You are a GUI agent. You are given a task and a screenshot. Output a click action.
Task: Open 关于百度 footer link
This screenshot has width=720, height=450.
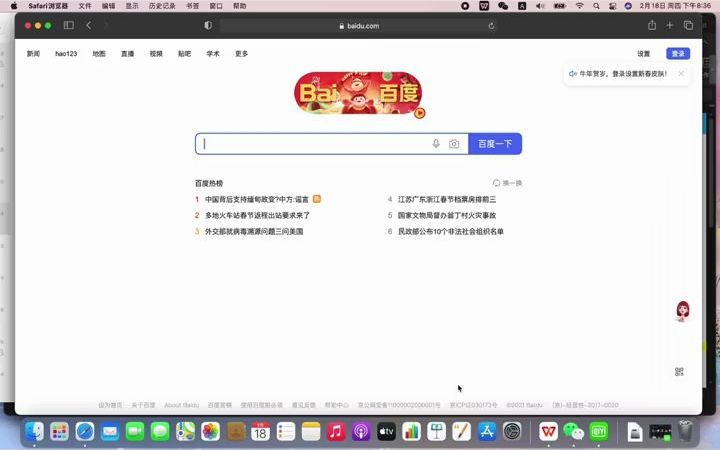pos(143,405)
